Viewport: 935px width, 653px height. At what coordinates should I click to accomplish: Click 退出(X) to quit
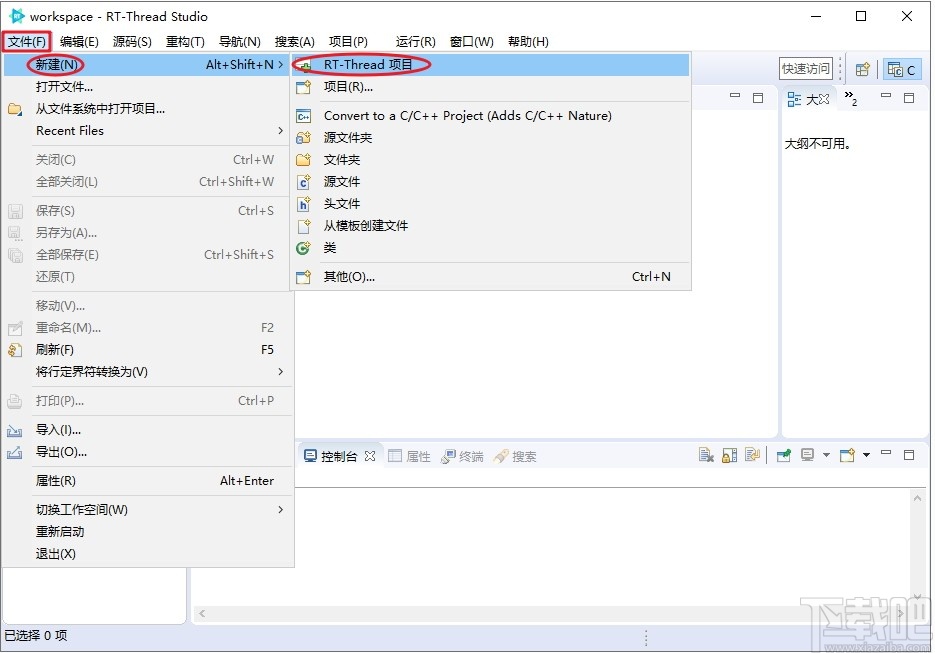click(x=147, y=554)
